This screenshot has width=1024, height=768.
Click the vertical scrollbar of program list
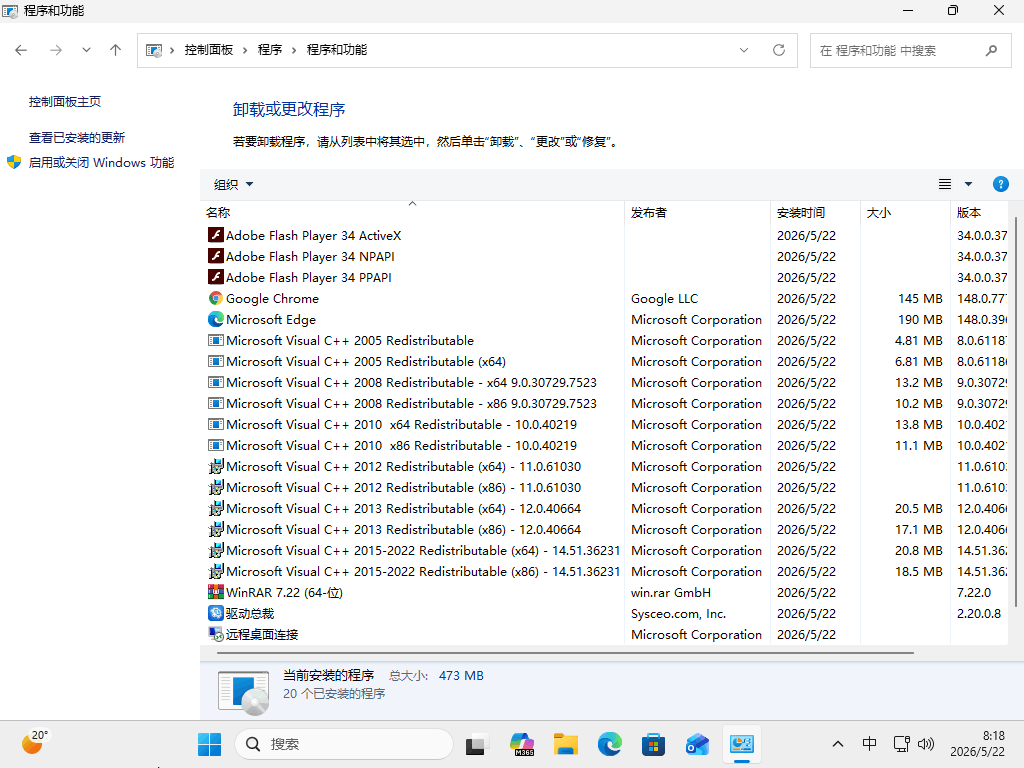[x=1015, y=411]
